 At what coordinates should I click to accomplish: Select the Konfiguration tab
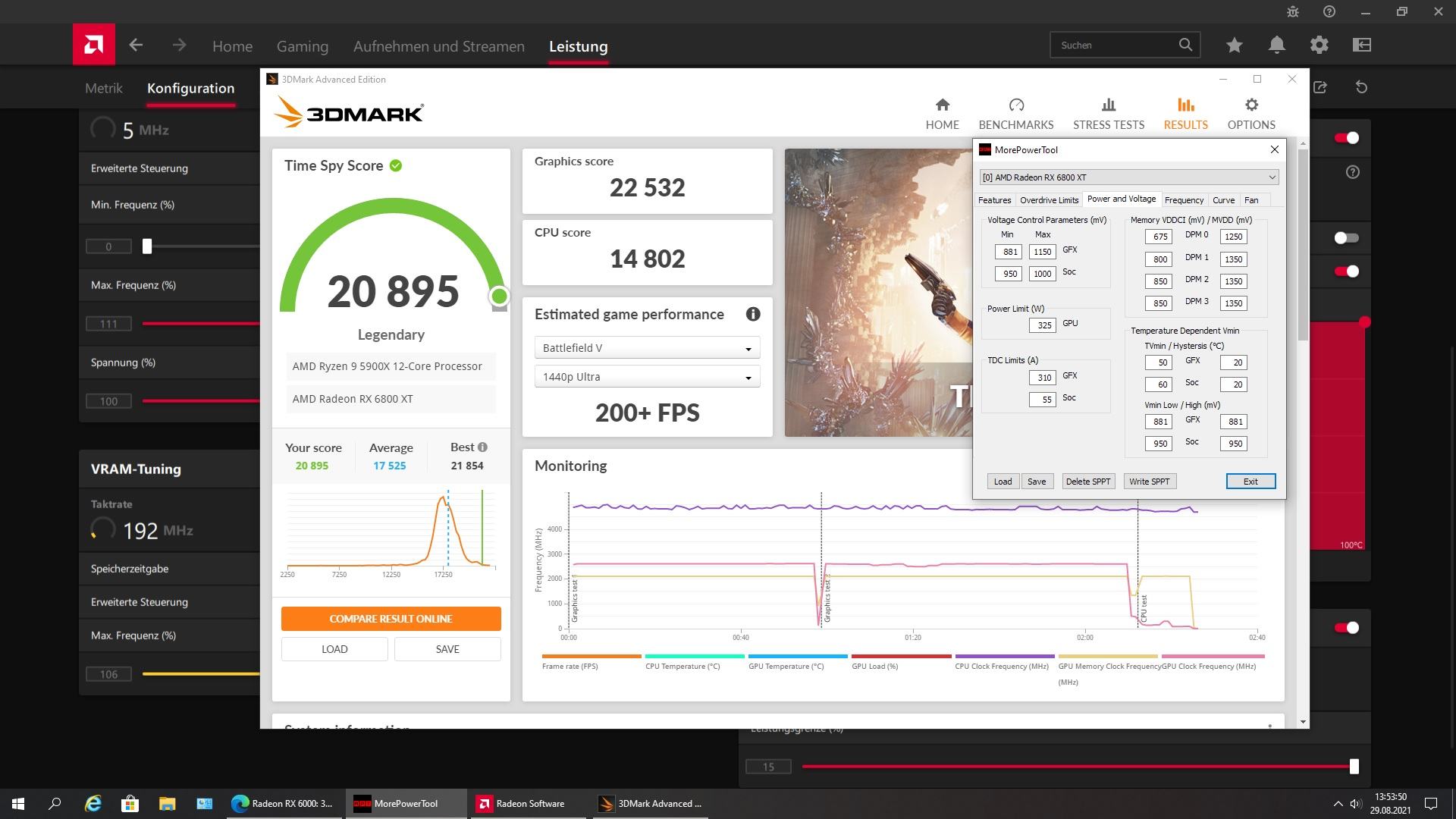pyautogui.click(x=190, y=88)
